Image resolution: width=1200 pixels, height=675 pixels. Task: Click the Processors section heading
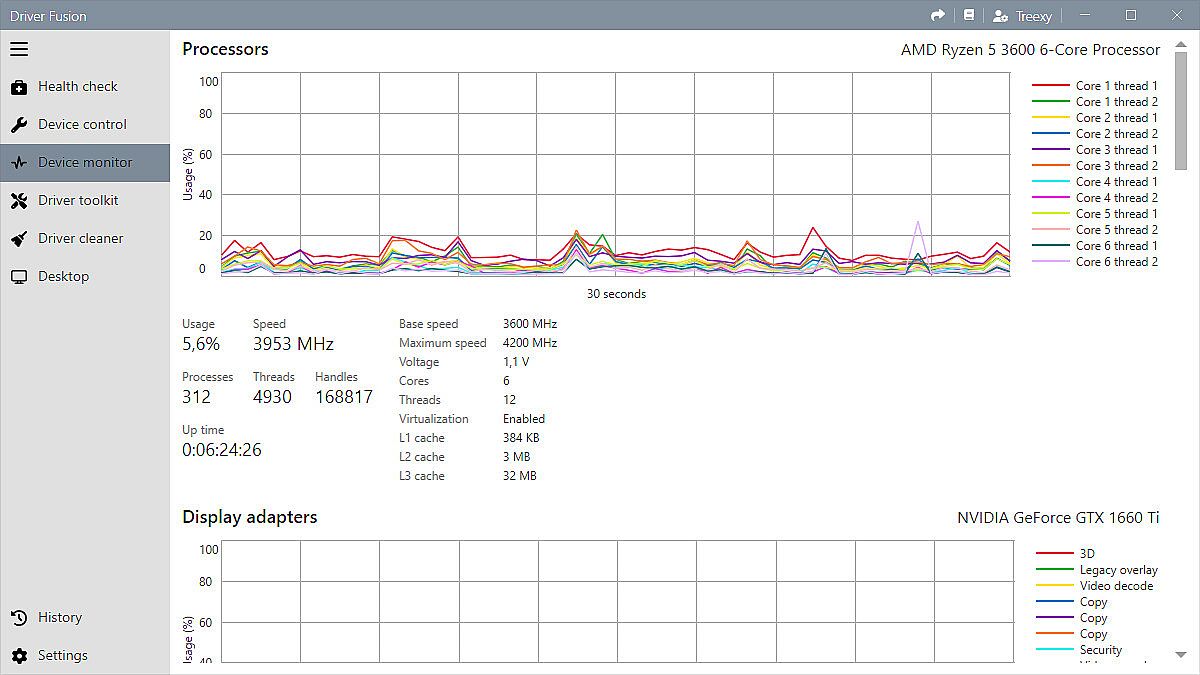pos(225,49)
